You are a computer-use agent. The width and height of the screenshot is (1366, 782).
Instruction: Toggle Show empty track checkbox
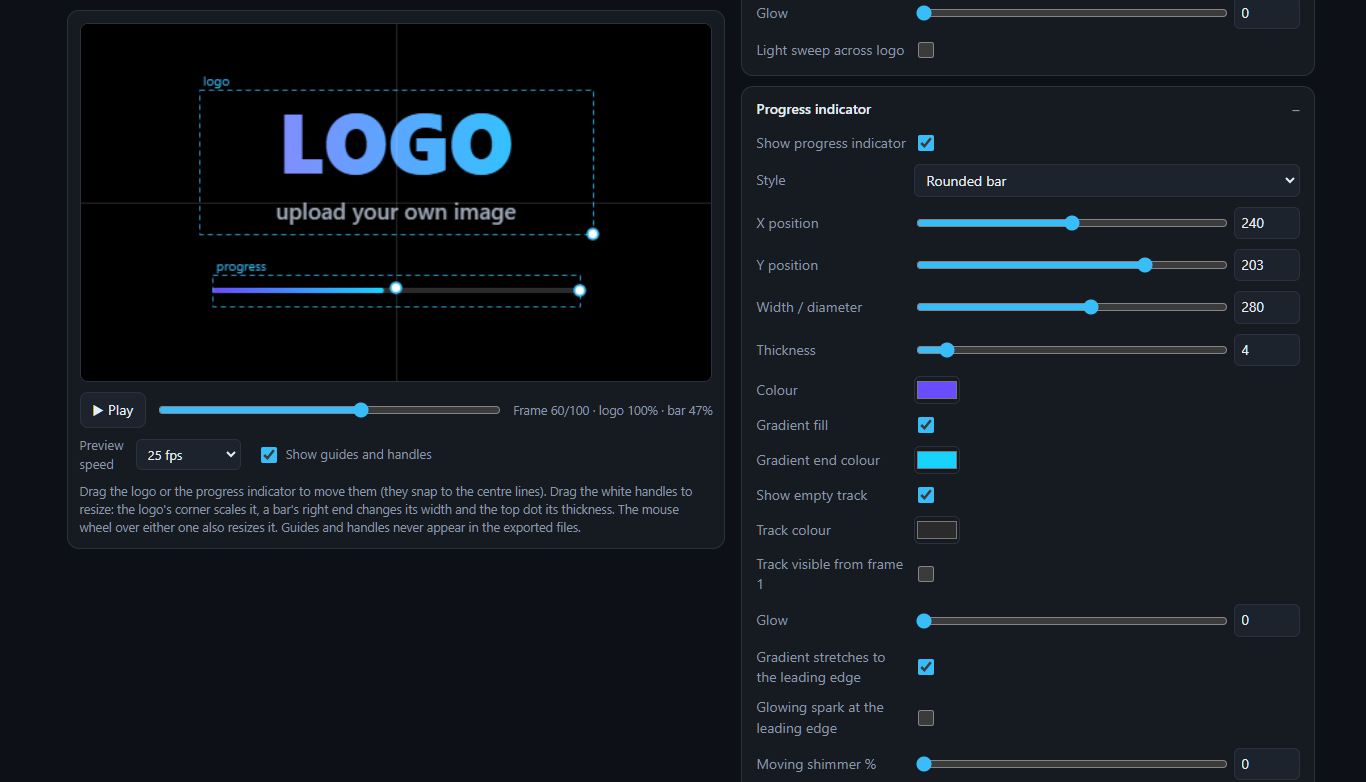coord(926,495)
